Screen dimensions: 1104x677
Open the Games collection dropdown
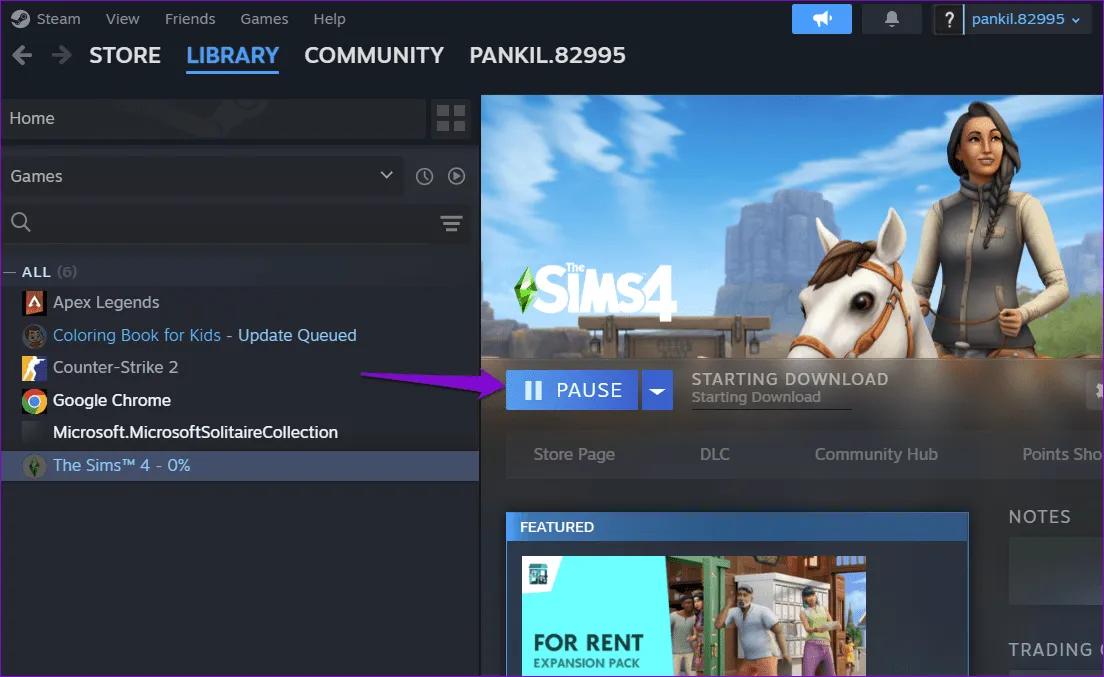[386, 176]
